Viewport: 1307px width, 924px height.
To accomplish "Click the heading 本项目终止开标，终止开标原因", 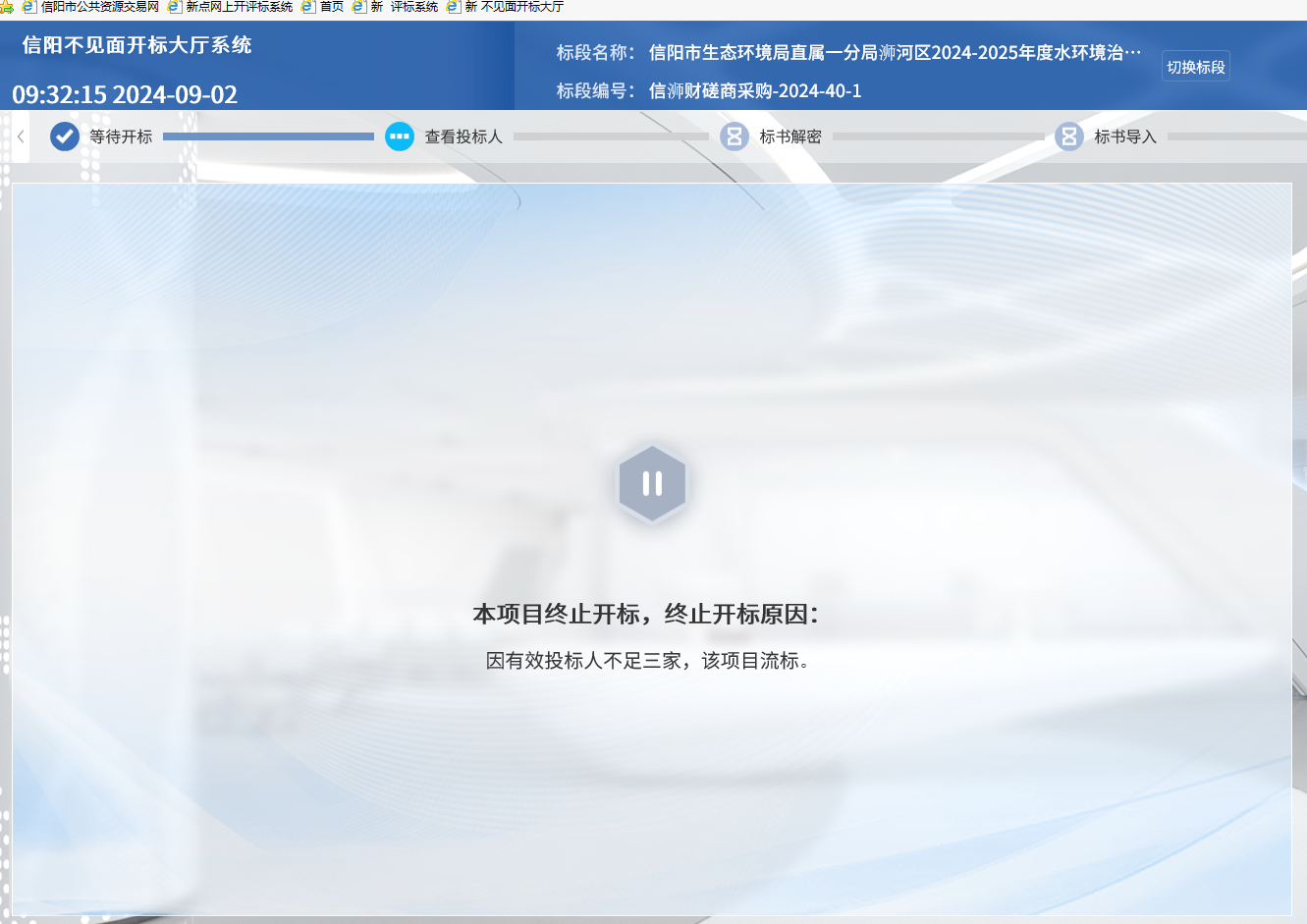I will pyautogui.click(x=645, y=615).
